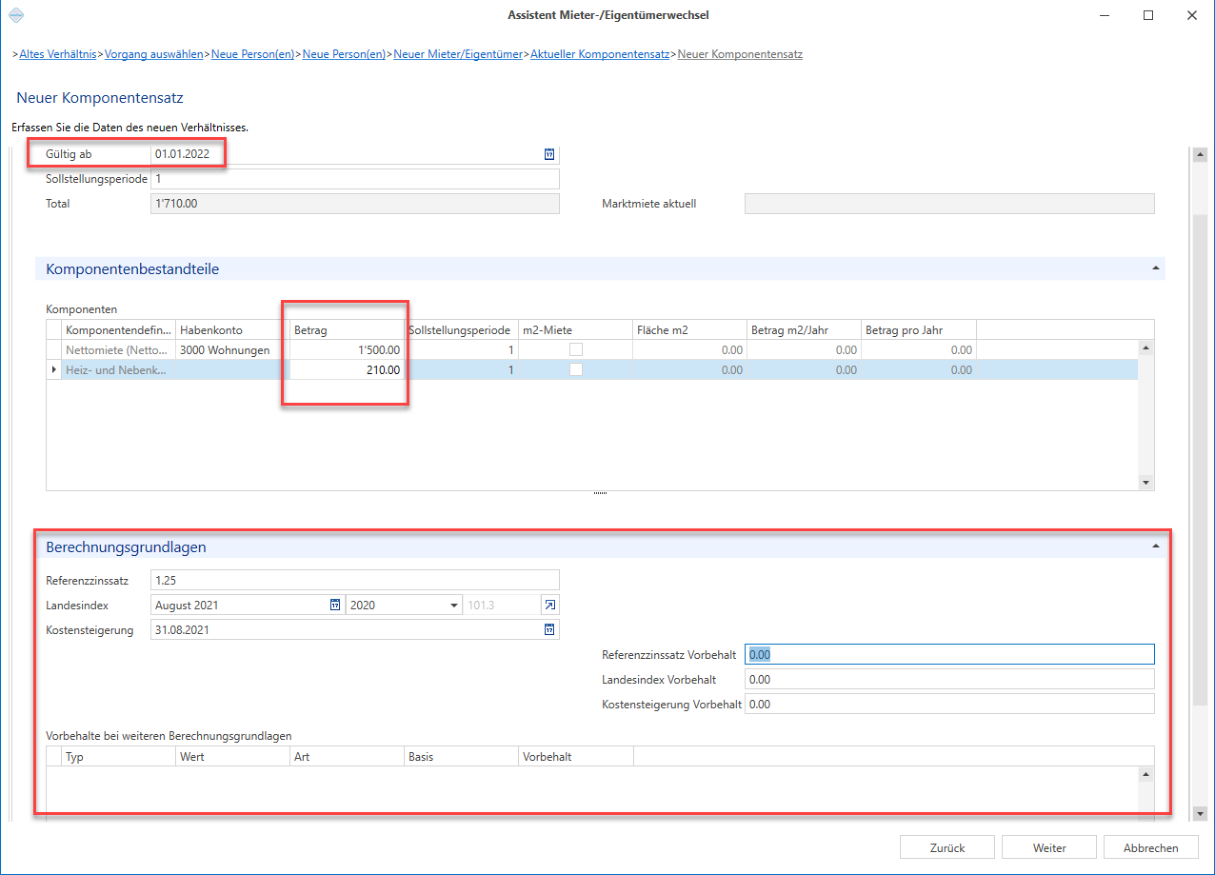Toggle m2-Miete checkbox for Heiz- und Nebenk... row
Viewport: 1215px width, 875px height.
[x=576, y=370]
